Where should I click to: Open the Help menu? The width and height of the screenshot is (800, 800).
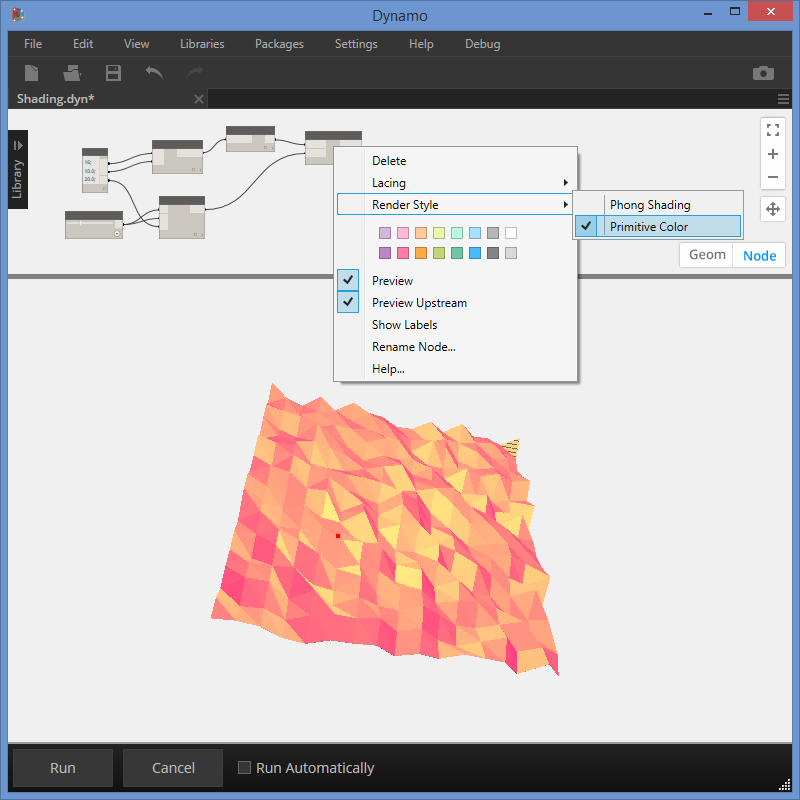tap(421, 44)
